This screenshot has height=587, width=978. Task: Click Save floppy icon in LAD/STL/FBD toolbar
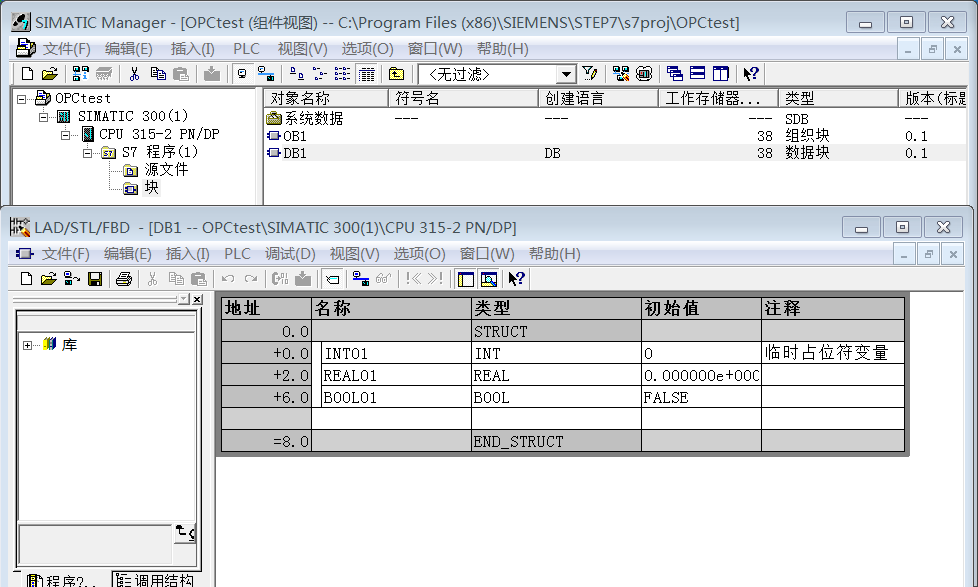click(x=95, y=278)
